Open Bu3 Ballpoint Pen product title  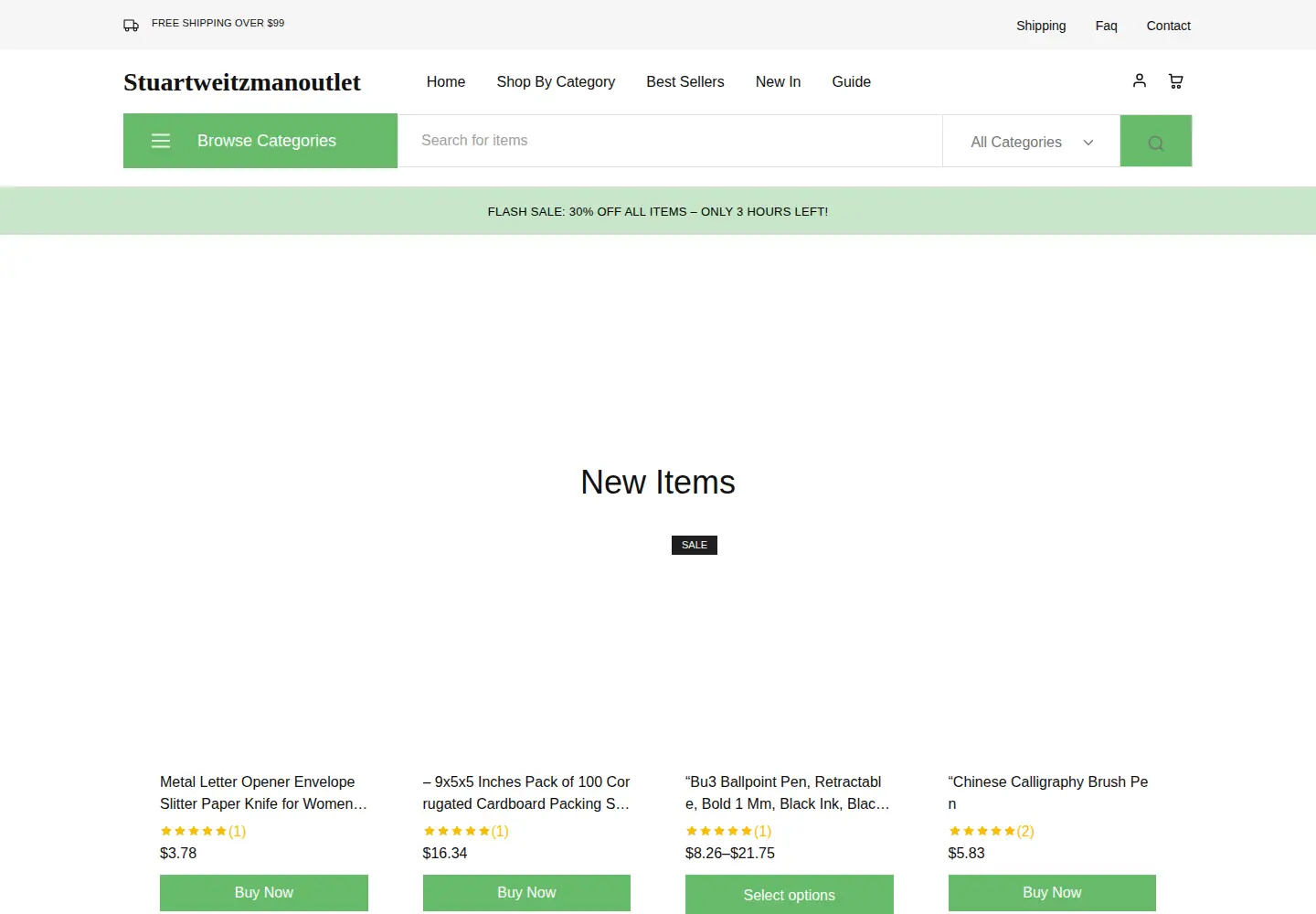coord(788,793)
